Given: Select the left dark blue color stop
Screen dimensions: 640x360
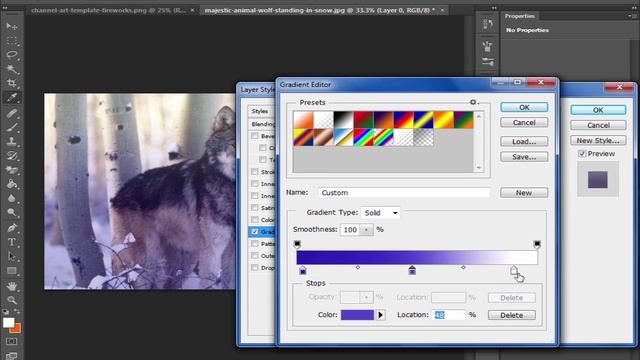Looking at the screenshot, I should [x=302, y=270].
